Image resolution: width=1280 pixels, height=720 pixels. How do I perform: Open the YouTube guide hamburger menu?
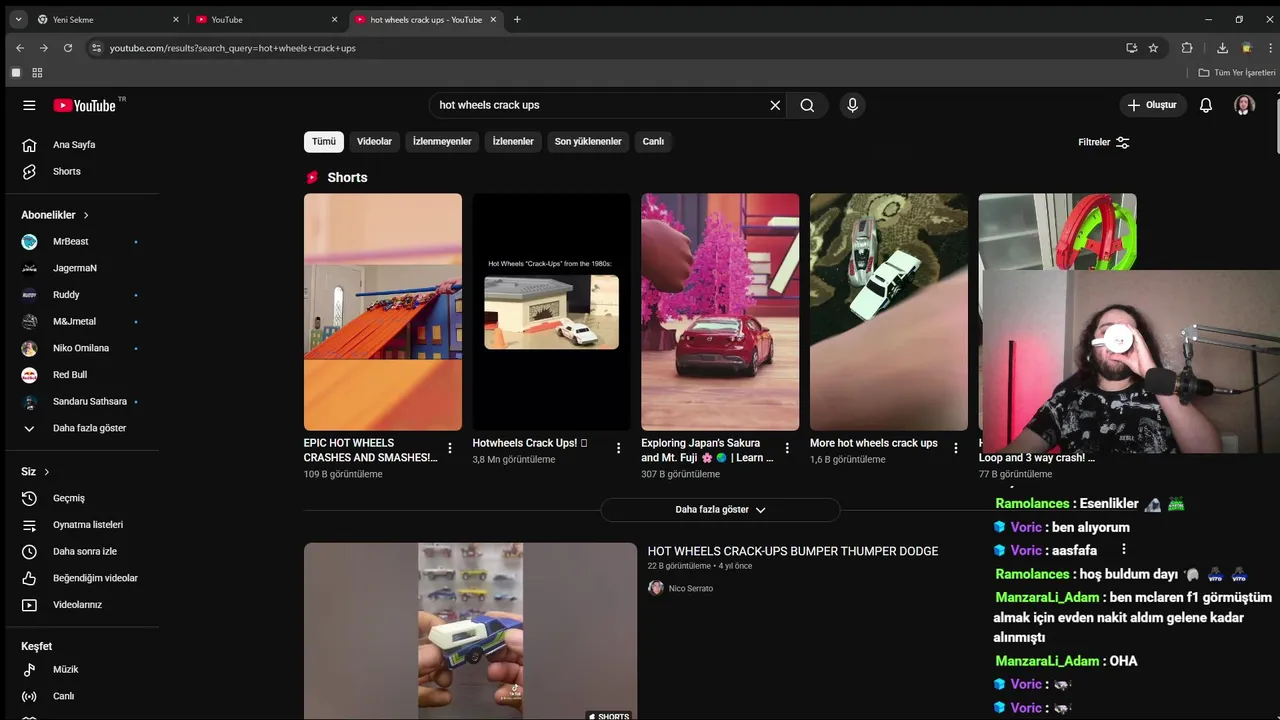(29, 105)
